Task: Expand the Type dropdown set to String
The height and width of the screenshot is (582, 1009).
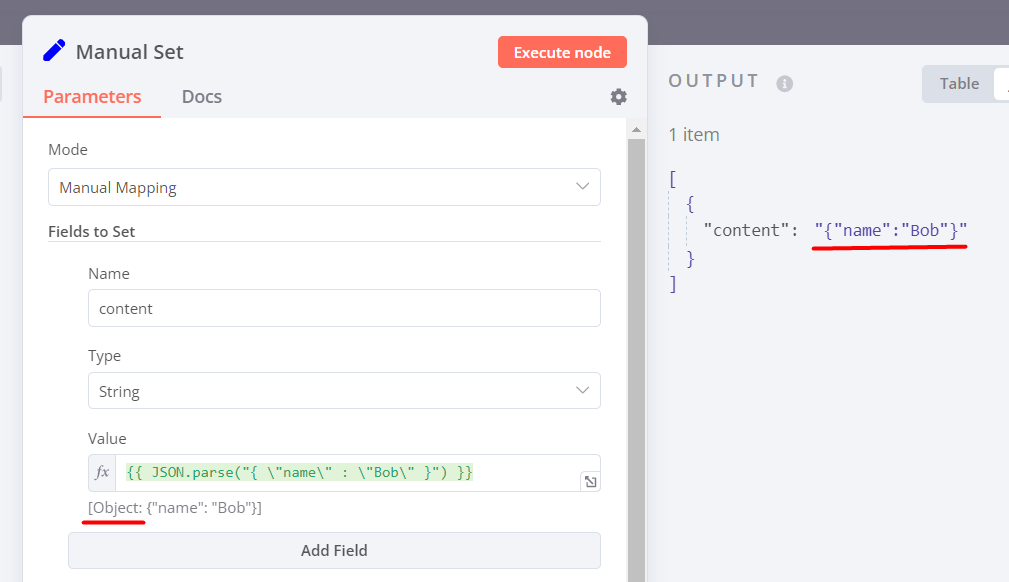Action: point(344,391)
